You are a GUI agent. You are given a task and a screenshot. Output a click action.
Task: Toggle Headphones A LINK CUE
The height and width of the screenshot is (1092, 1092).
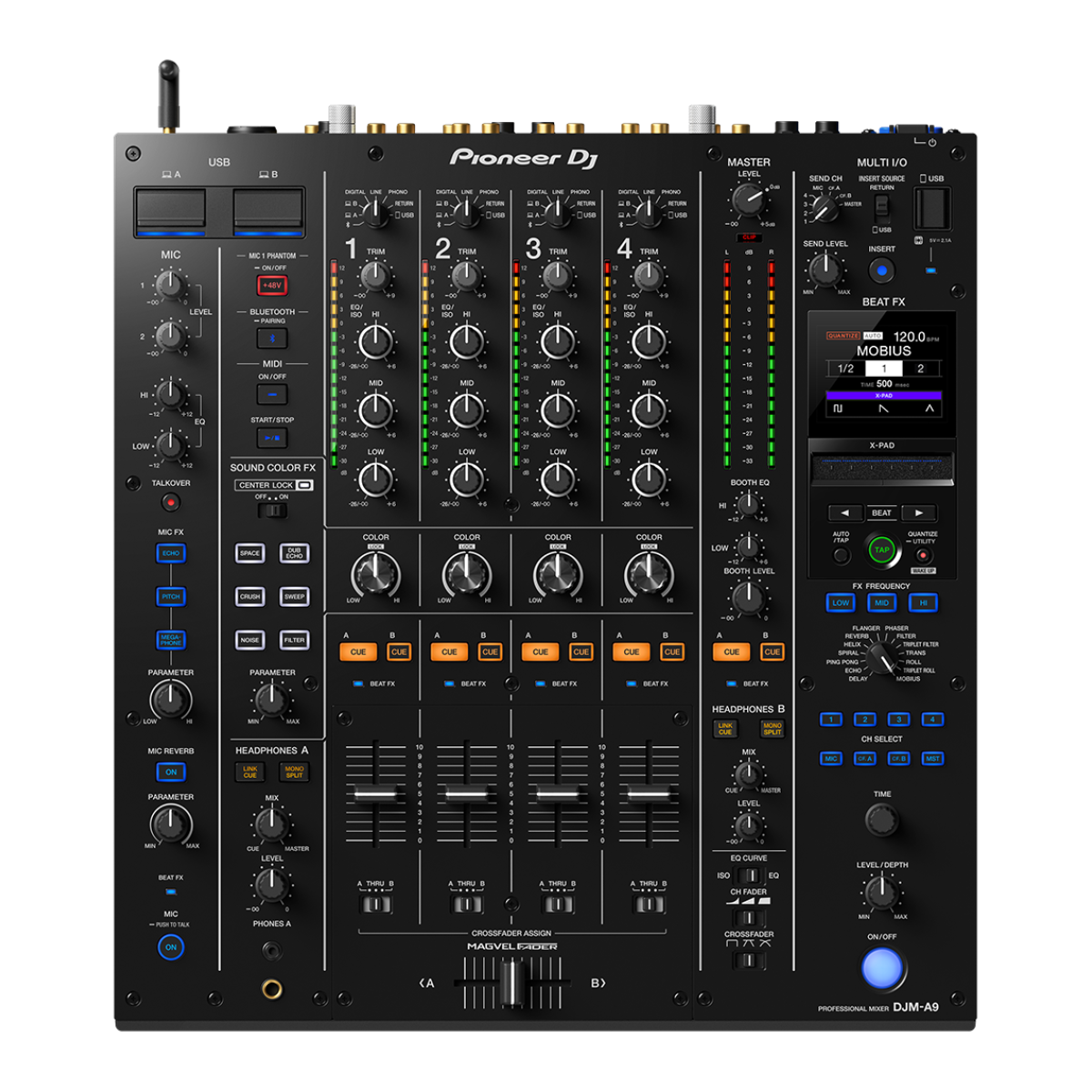[x=250, y=772]
